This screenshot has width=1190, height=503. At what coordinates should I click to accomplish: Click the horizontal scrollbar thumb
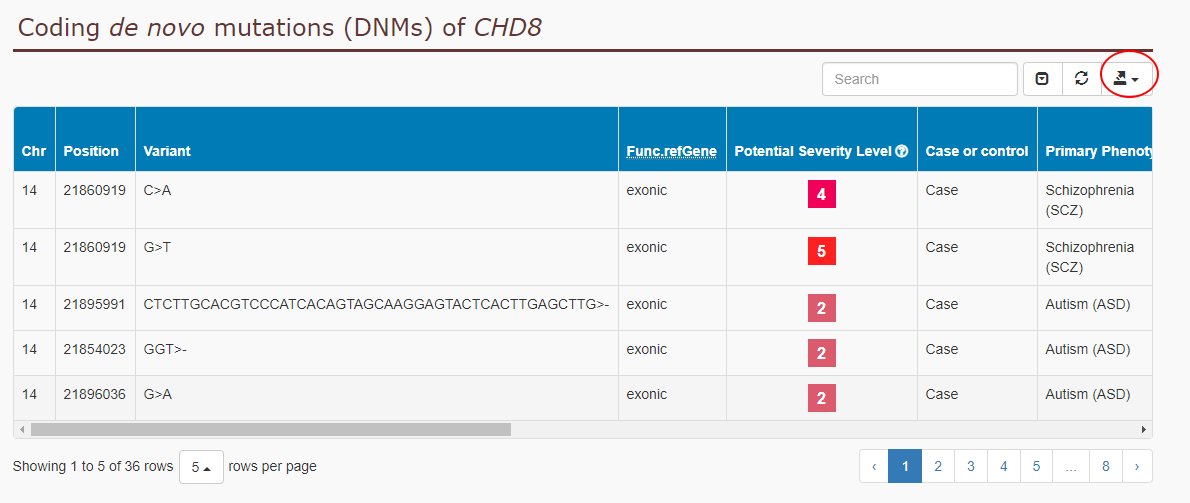(271, 429)
